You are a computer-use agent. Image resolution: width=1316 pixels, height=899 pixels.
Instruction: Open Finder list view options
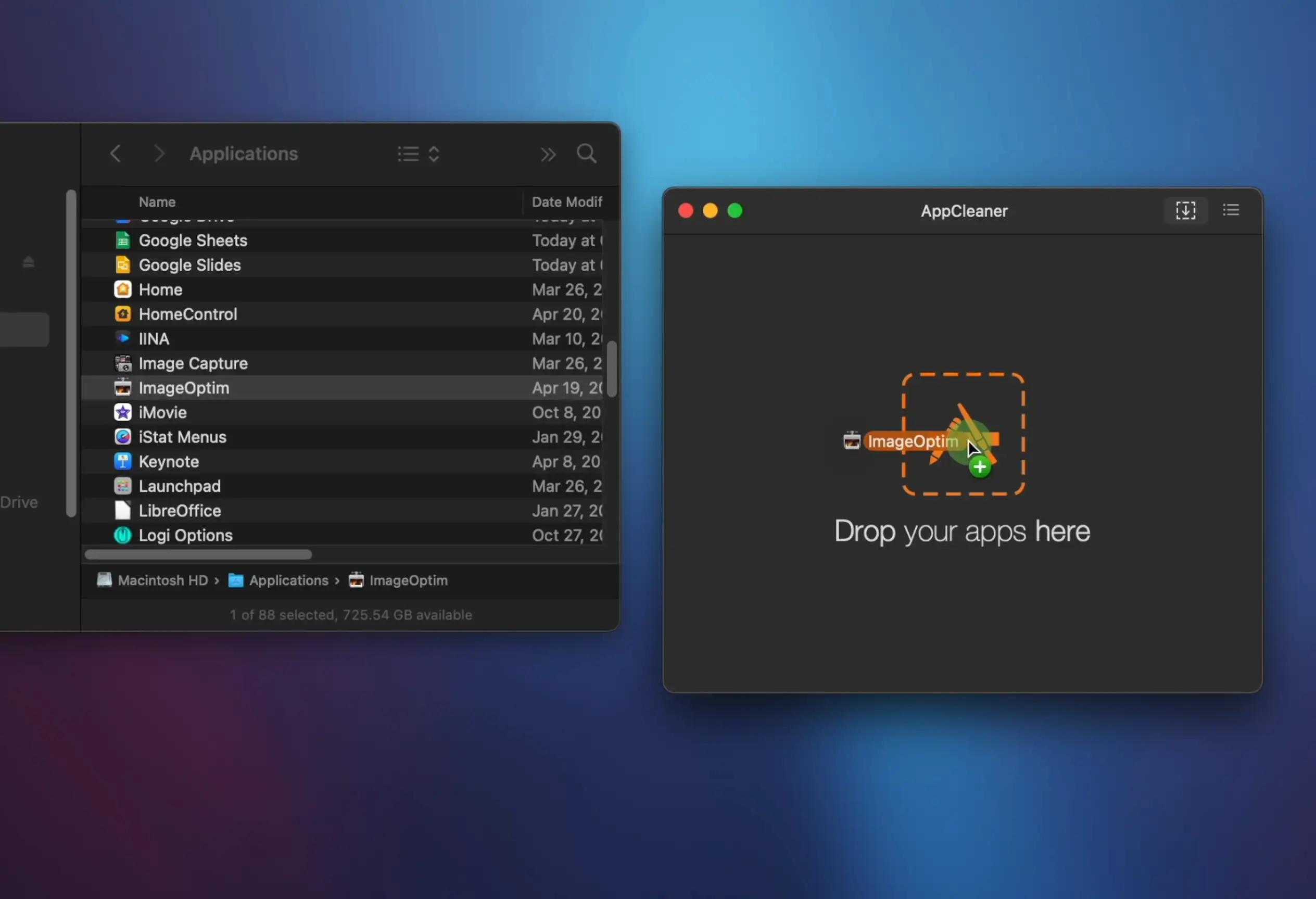pyautogui.click(x=419, y=154)
